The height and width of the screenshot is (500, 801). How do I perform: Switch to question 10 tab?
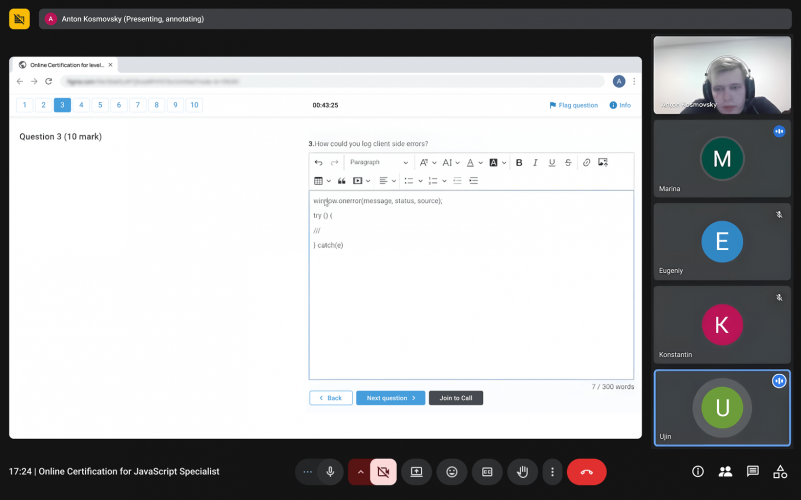click(x=194, y=105)
